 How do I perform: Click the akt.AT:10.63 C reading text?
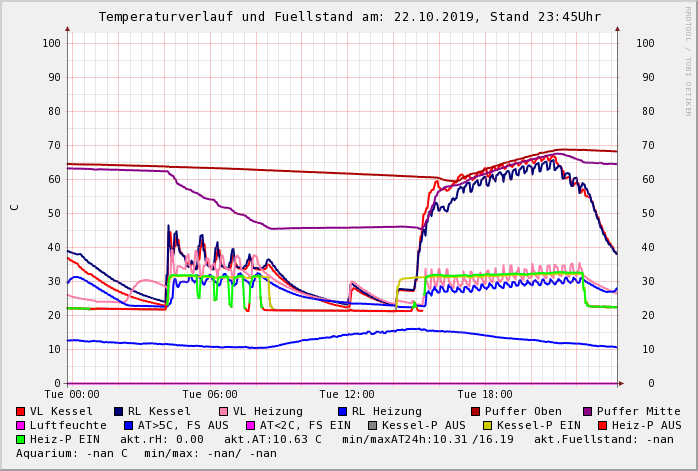[272, 439]
